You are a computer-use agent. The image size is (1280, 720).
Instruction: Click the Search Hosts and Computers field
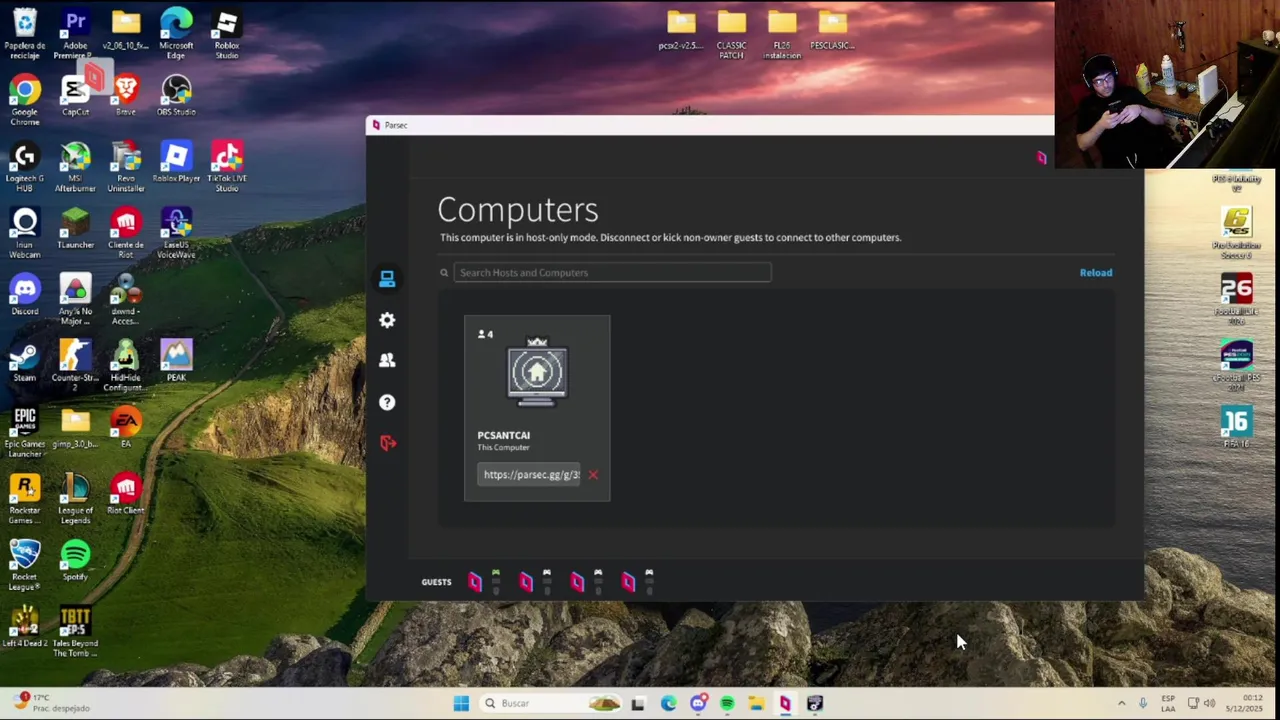[612, 272]
